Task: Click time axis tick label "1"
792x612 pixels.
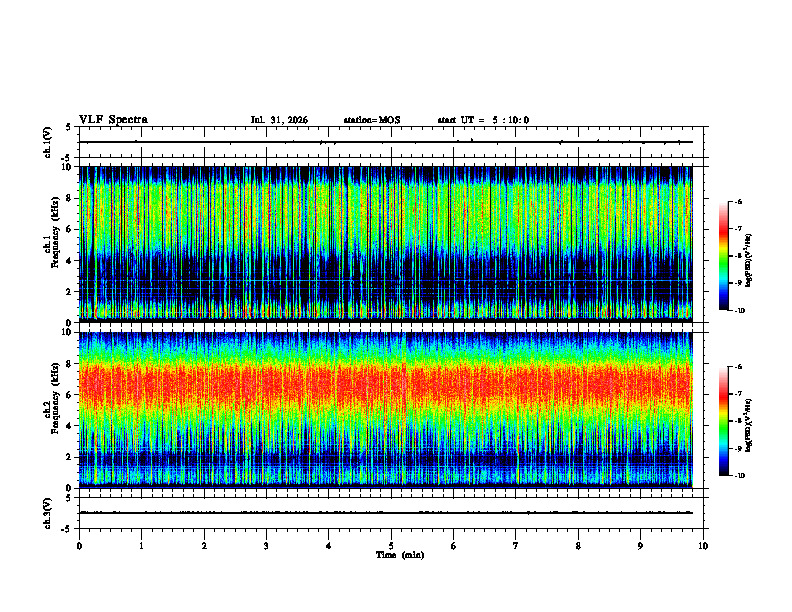Action: pos(141,546)
